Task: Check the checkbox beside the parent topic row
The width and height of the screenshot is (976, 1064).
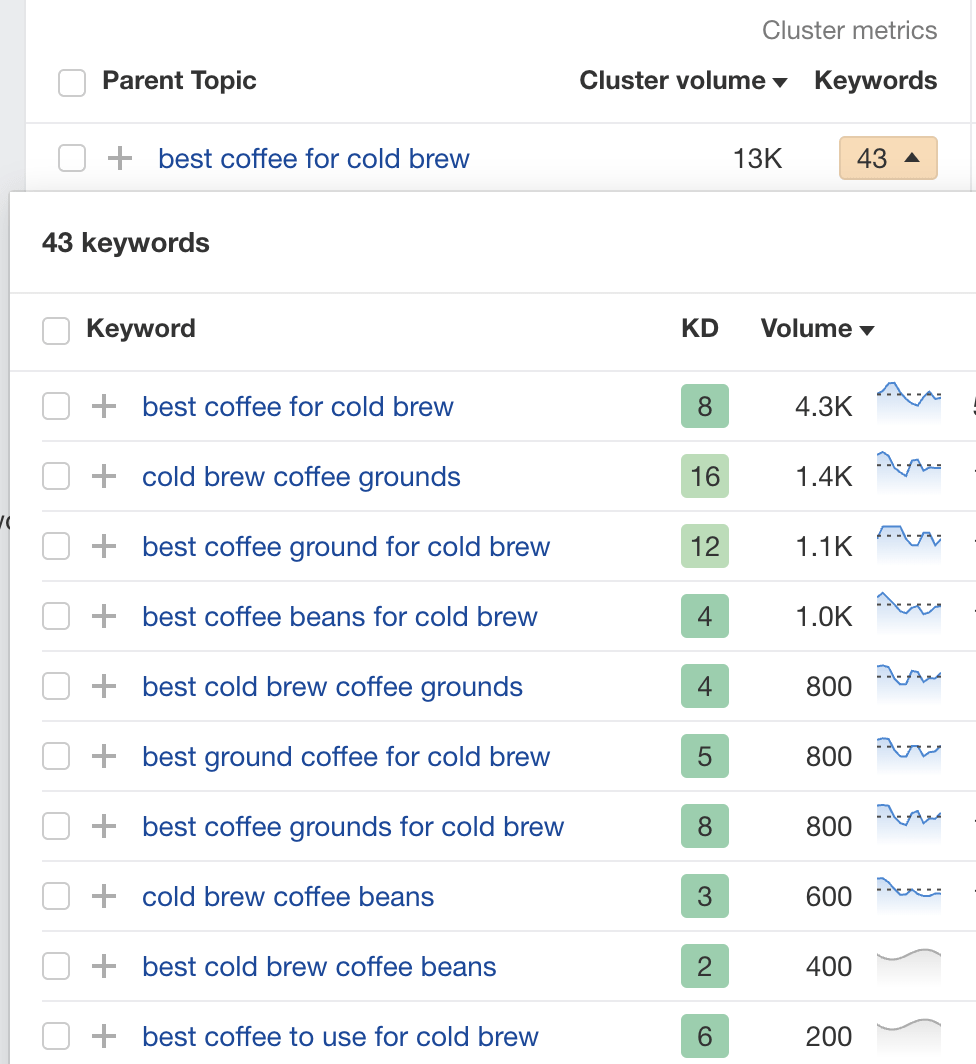Action: pos(72,158)
